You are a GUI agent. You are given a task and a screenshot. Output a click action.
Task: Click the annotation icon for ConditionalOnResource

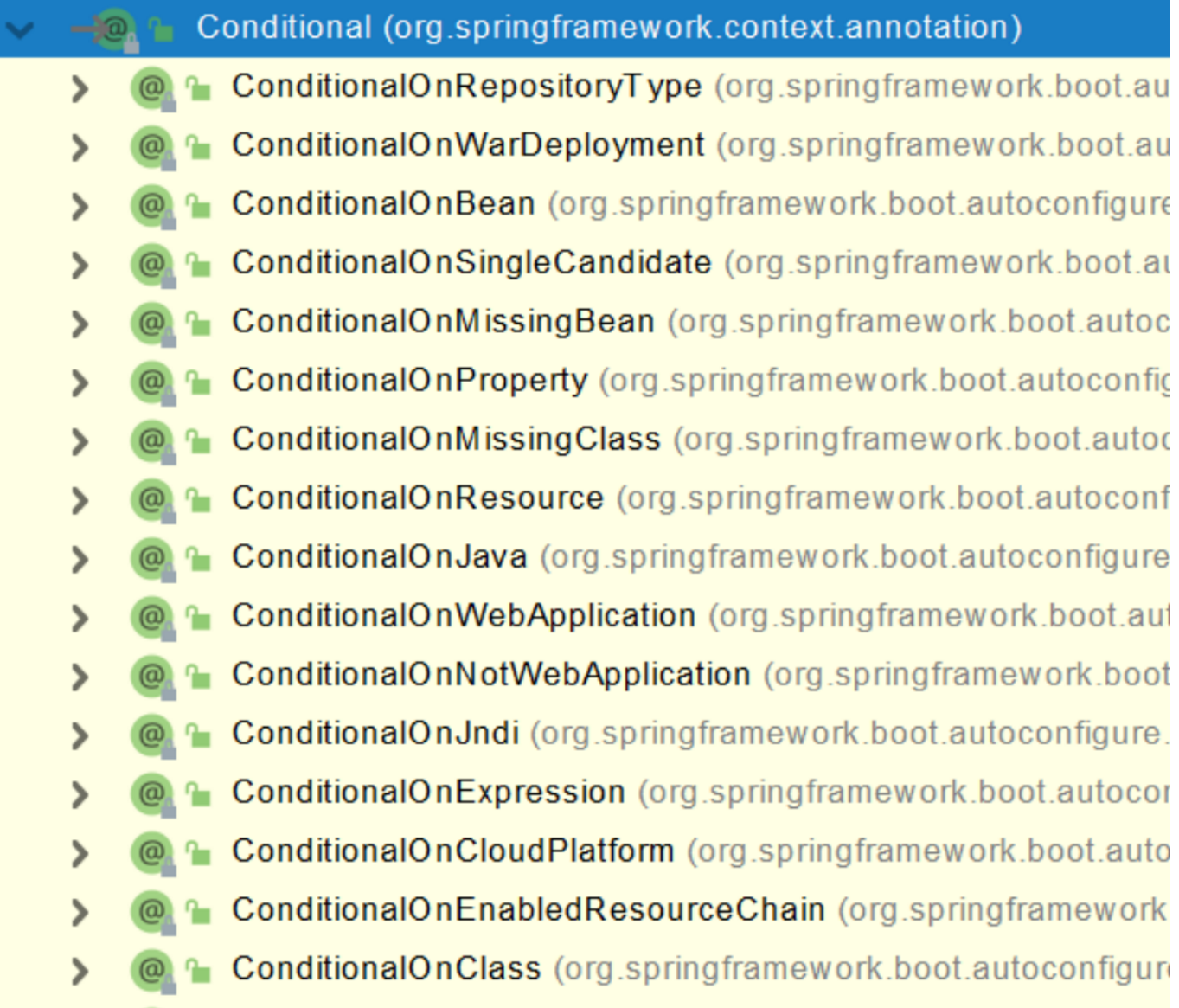point(151,500)
